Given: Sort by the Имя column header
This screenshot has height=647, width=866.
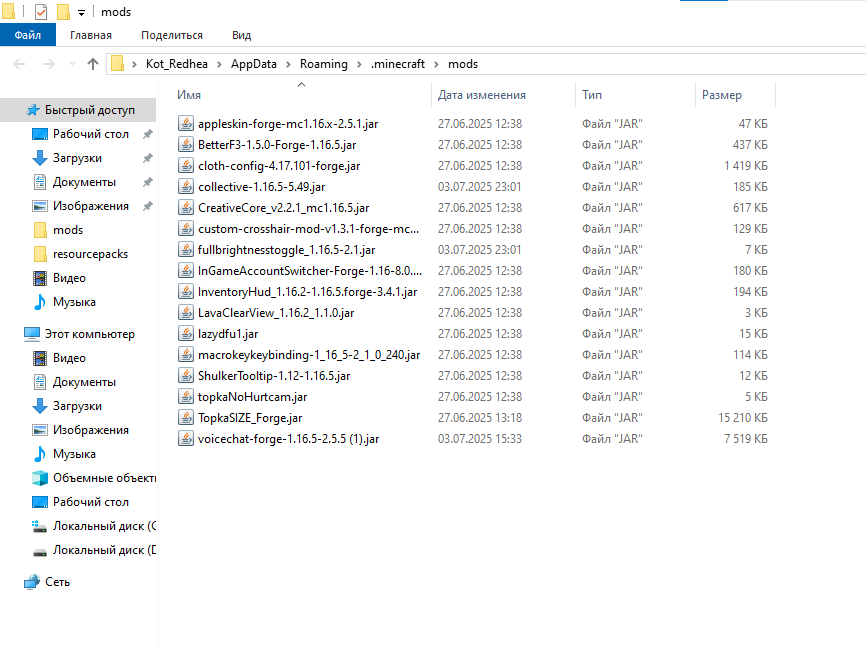Looking at the screenshot, I should (x=189, y=95).
